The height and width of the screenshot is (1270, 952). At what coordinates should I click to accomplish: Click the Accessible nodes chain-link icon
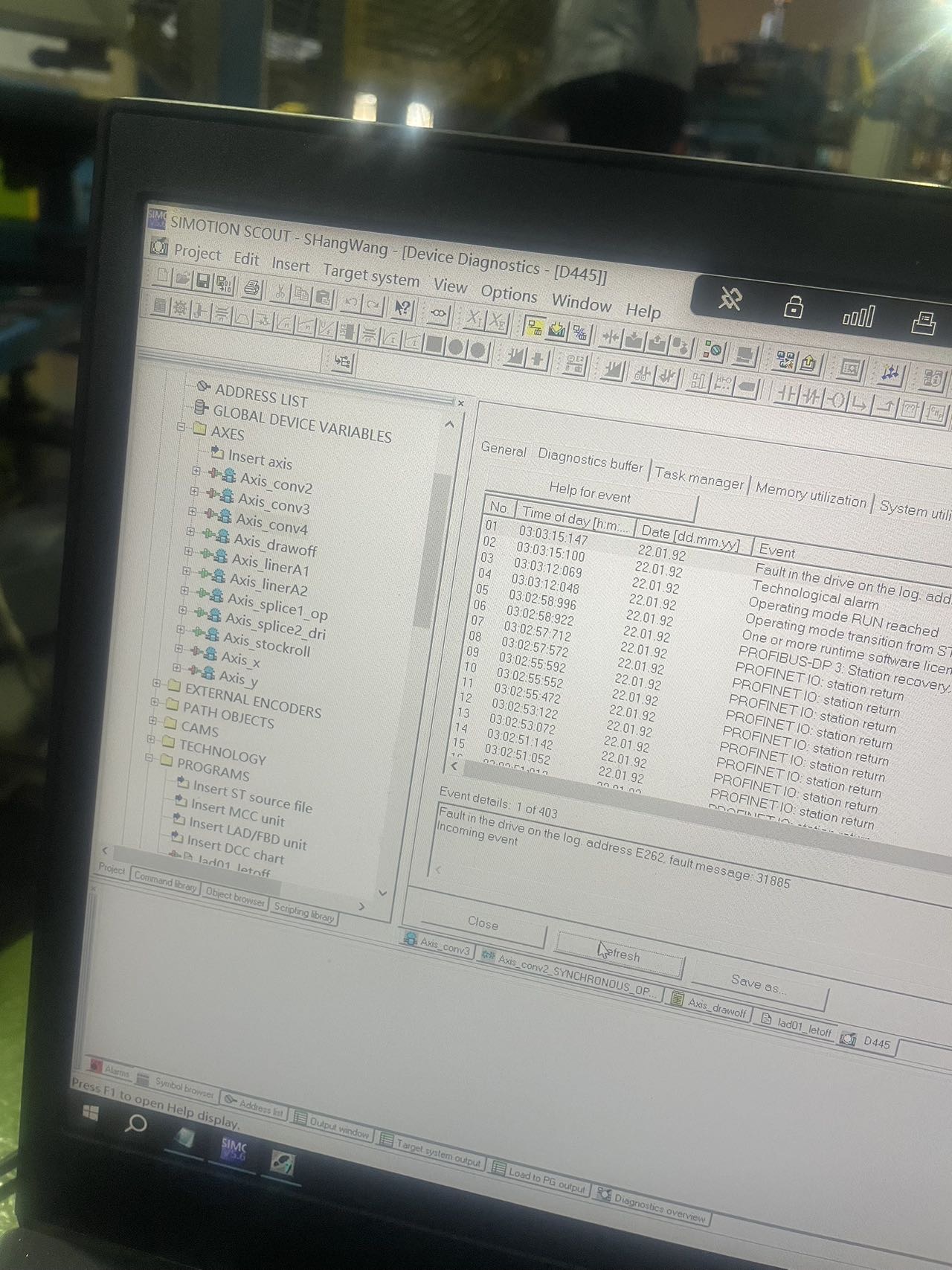pyautogui.click(x=439, y=312)
